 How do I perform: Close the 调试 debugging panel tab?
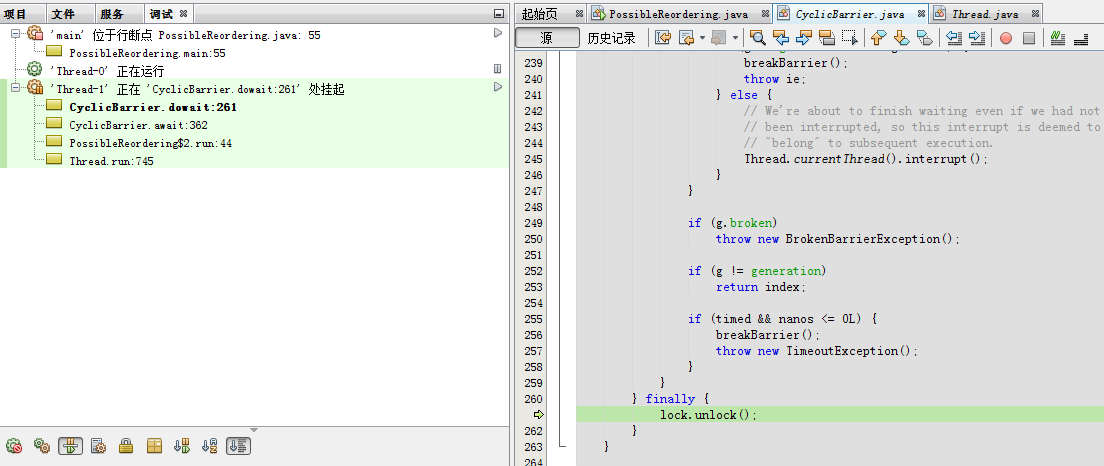point(184,13)
